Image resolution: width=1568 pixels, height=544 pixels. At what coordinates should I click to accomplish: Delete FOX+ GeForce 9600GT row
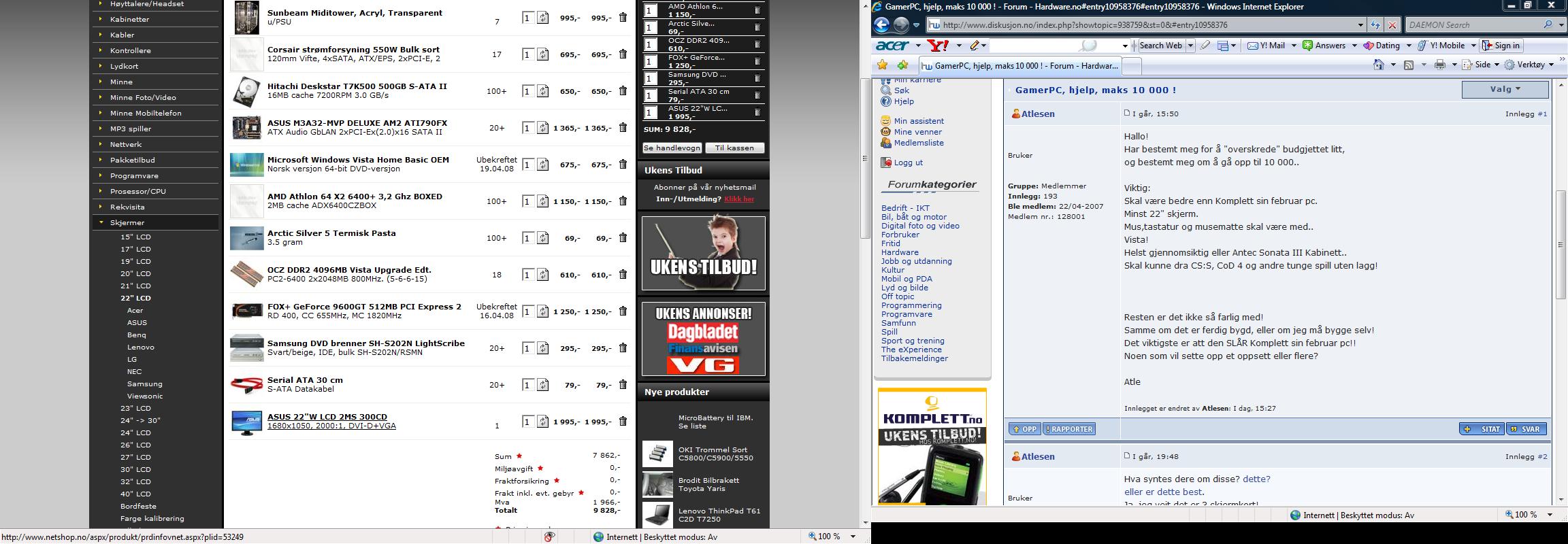click(623, 311)
